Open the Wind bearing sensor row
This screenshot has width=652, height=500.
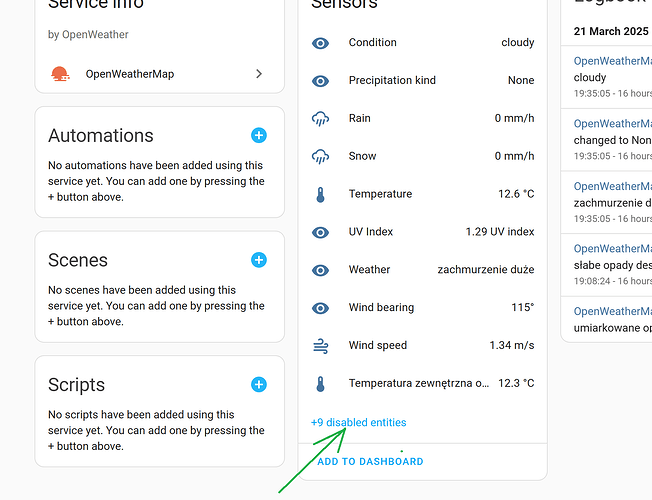pos(428,307)
